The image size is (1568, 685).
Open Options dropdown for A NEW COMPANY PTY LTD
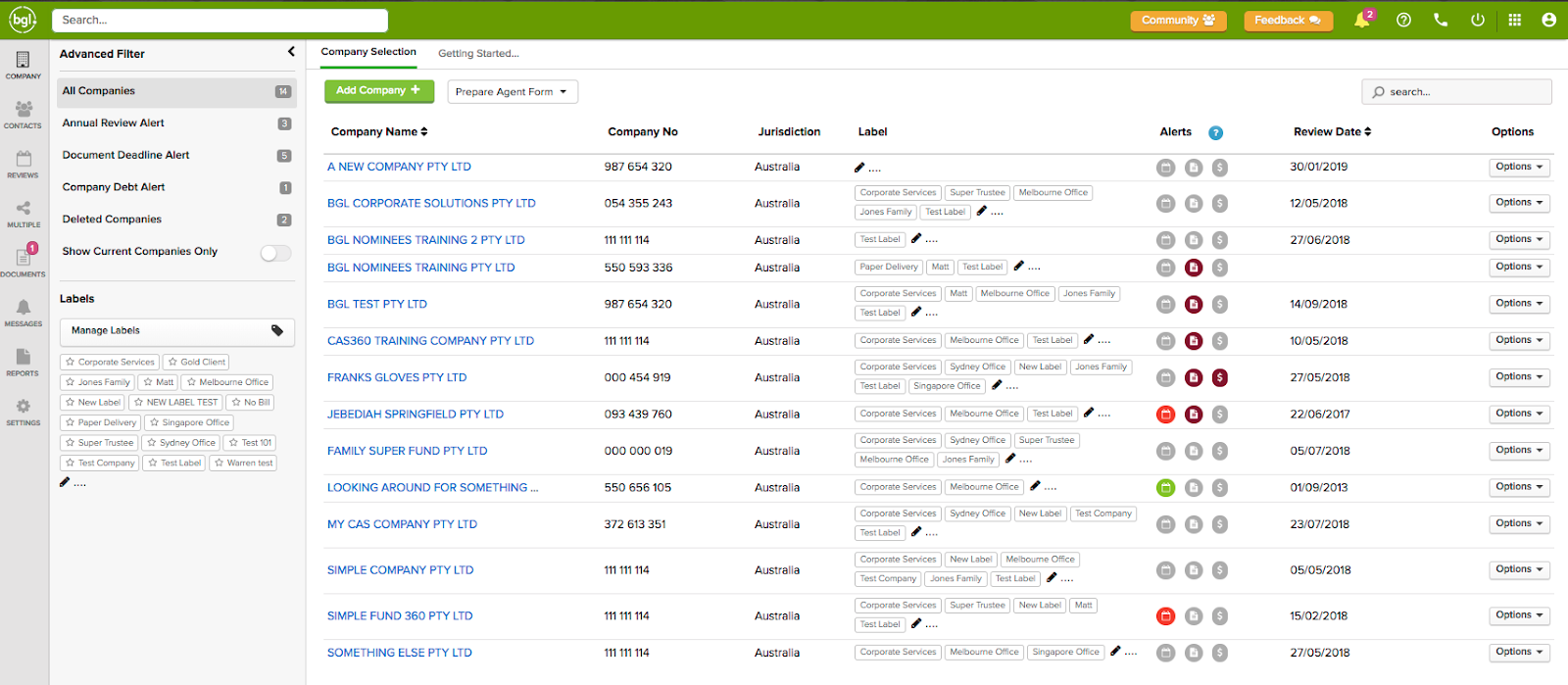click(1518, 168)
